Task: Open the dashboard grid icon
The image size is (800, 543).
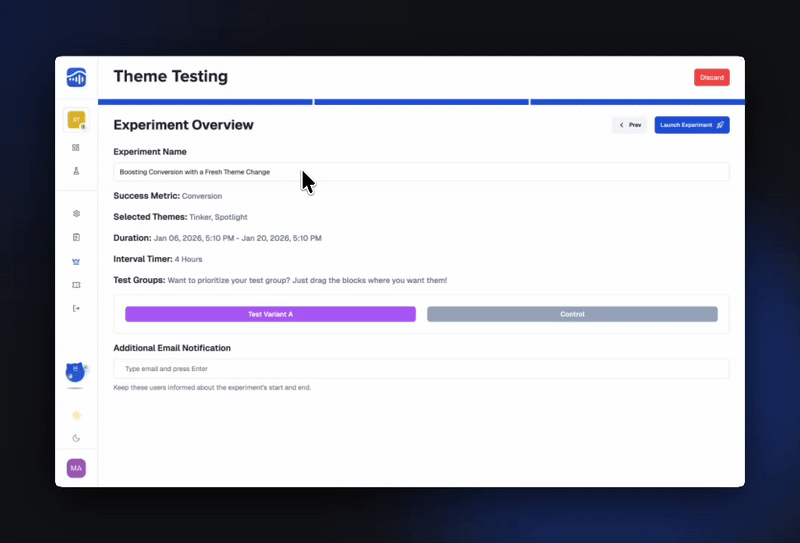Action: (x=76, y=147)
